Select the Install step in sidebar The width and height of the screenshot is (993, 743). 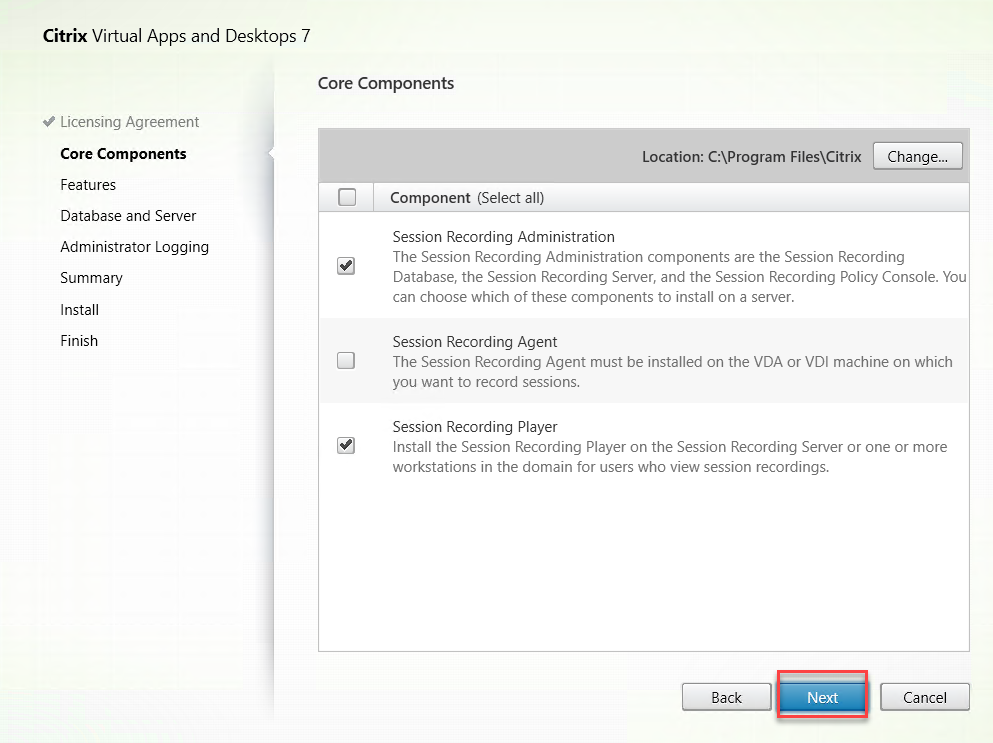click(79, 309)
